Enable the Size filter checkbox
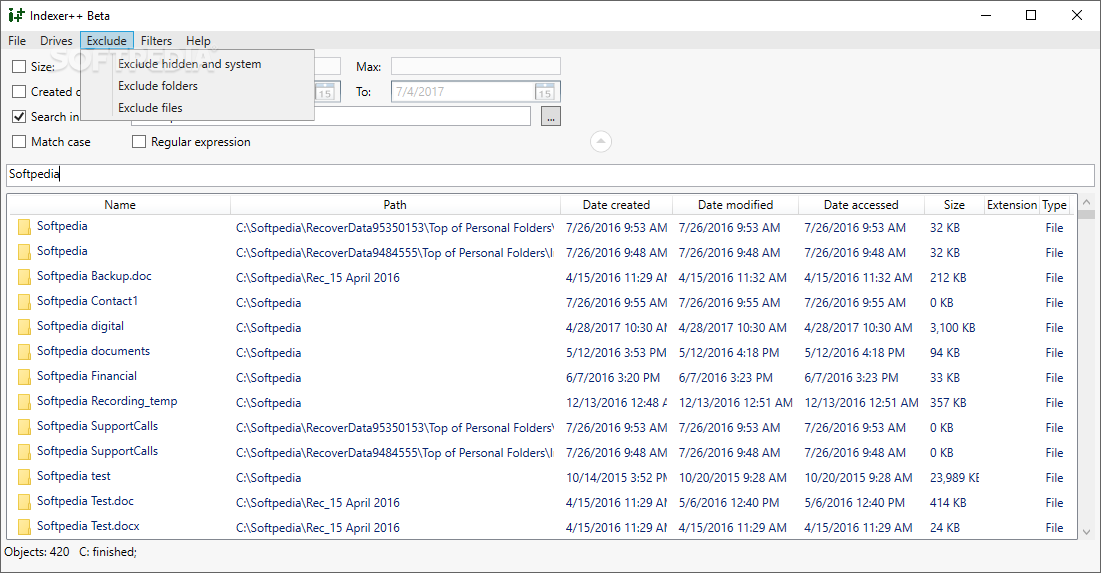Viewport: 1101px width, 573px height. click(x=19, y=67)
